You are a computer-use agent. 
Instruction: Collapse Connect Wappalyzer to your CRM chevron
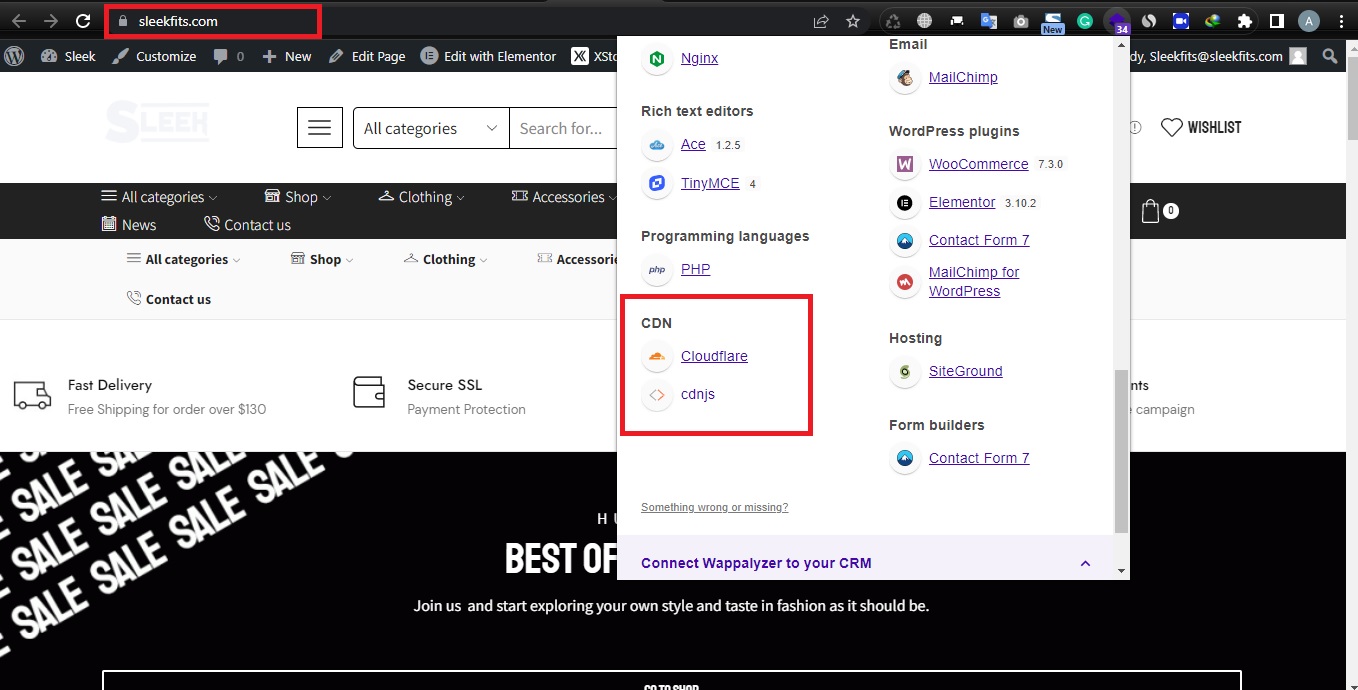click(x=1085, y=563)
